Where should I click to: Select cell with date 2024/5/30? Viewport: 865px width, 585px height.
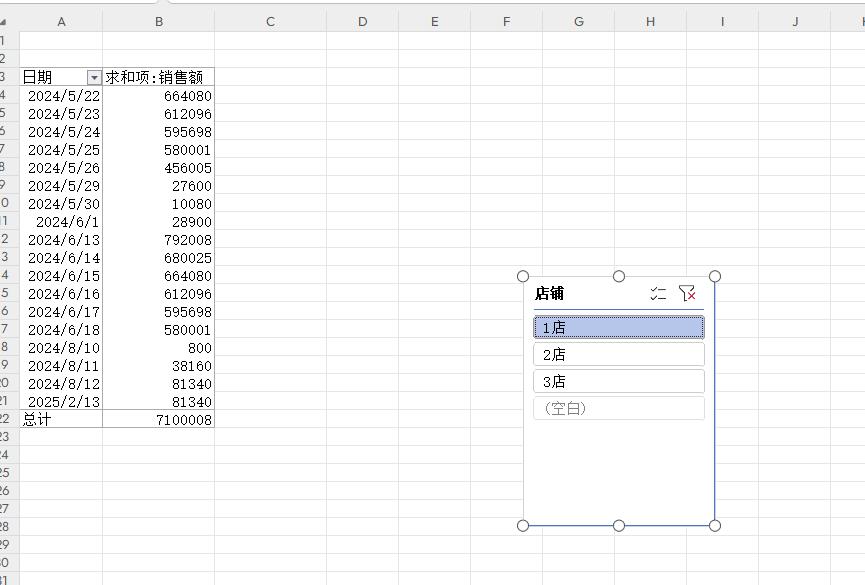pyautogui.click(x=61, y=204)
